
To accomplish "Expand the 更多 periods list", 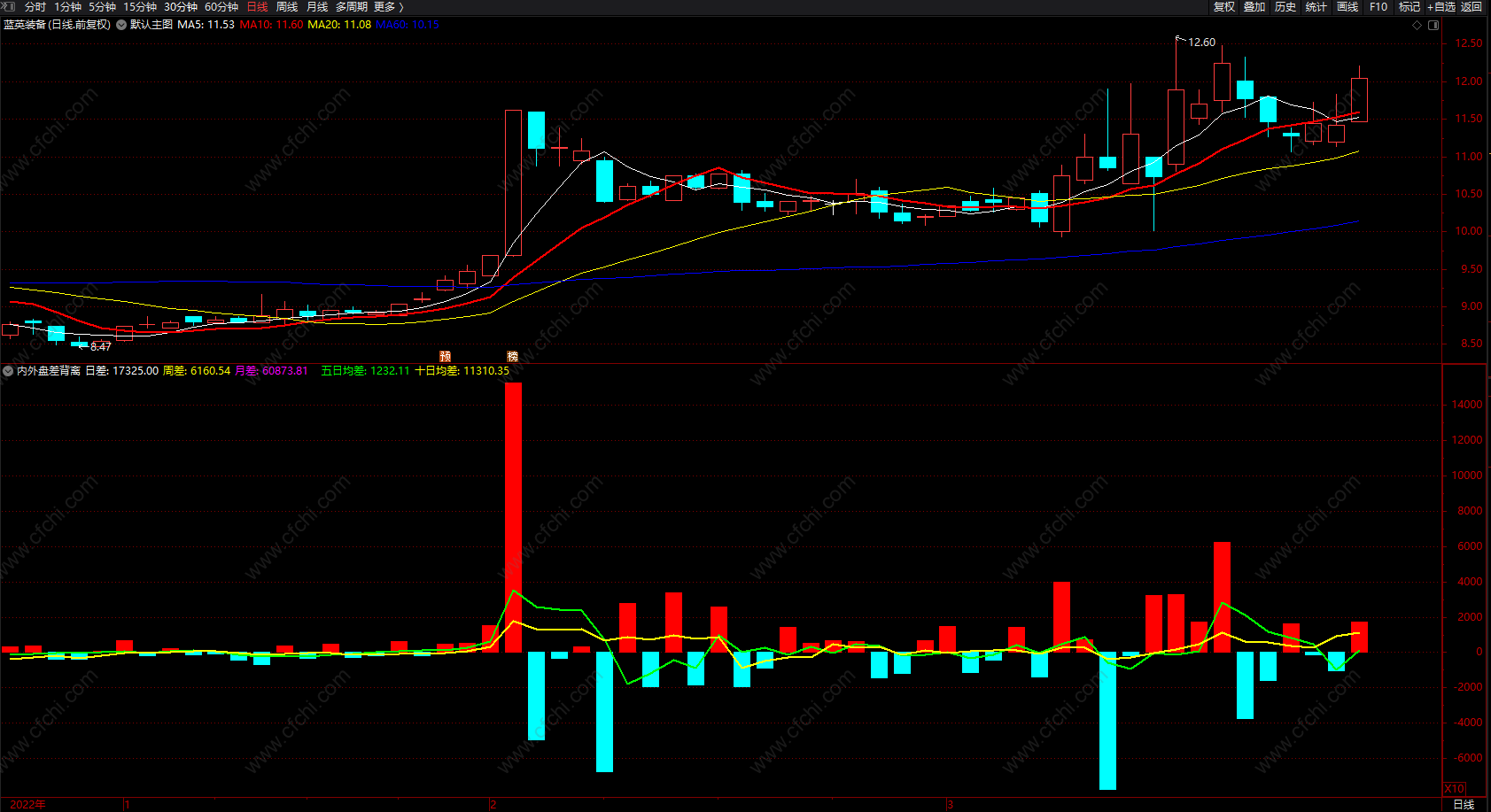I will coord(388,7).
